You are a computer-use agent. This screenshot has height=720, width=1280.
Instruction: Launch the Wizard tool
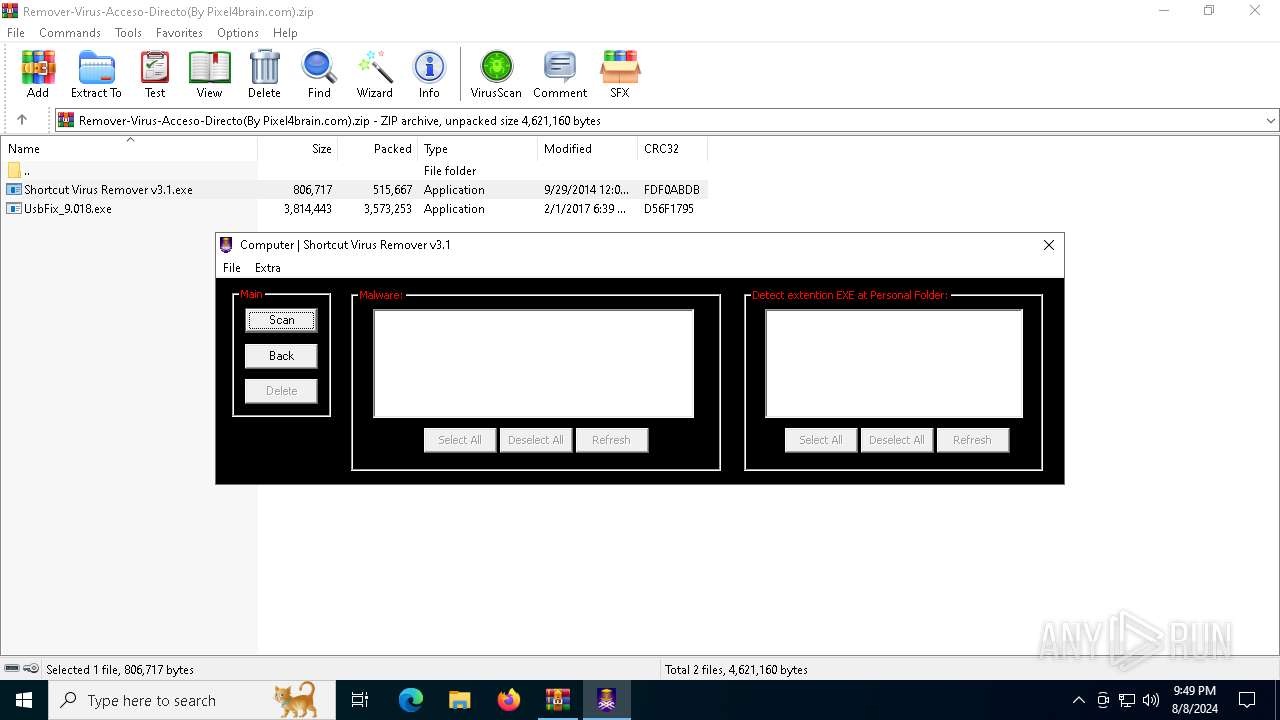[x=375, y=74]
